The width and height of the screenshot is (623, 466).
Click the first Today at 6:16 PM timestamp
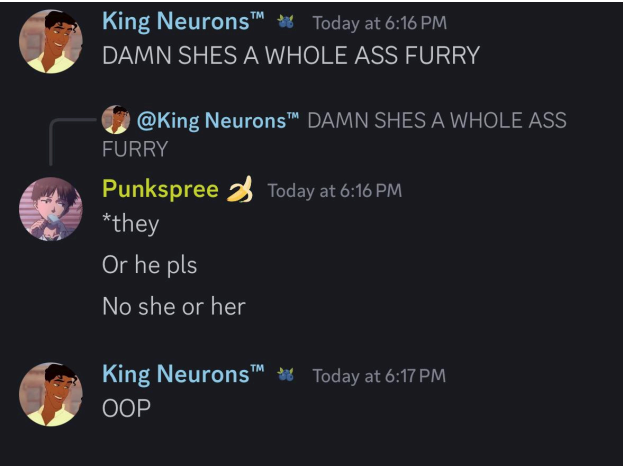coord(380,23)
